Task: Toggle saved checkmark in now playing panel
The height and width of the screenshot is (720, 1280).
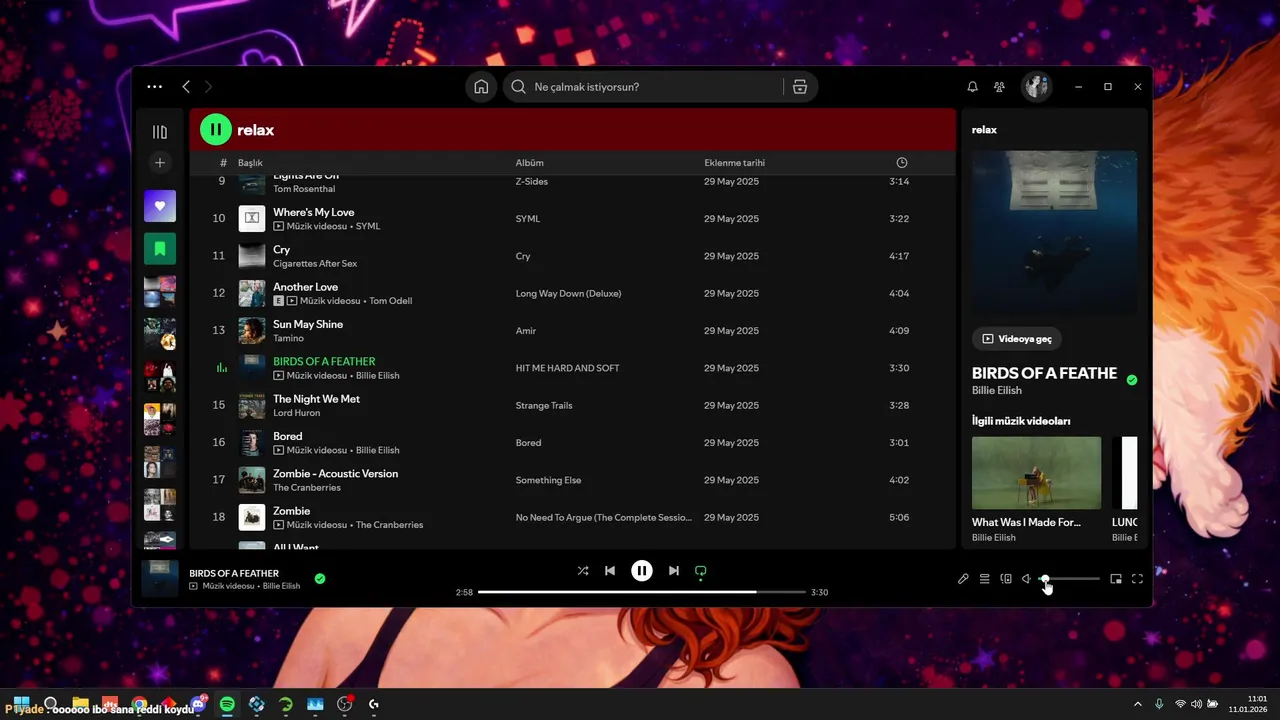Action: click(1132, 380)
